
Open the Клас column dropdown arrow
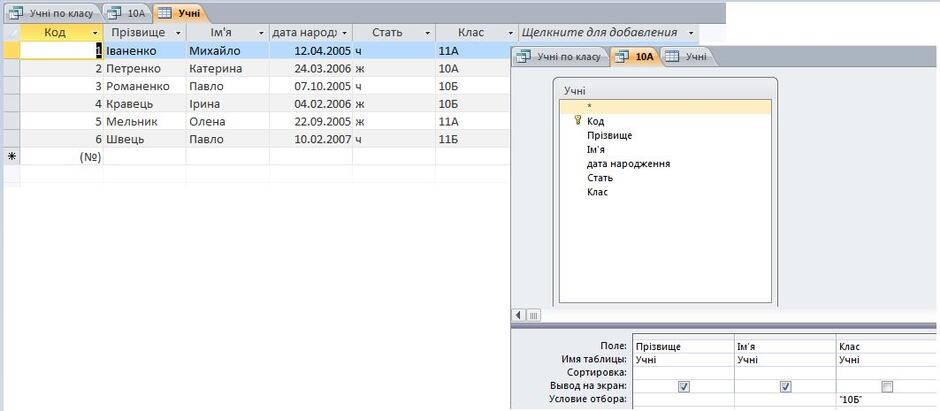point(511,32)
